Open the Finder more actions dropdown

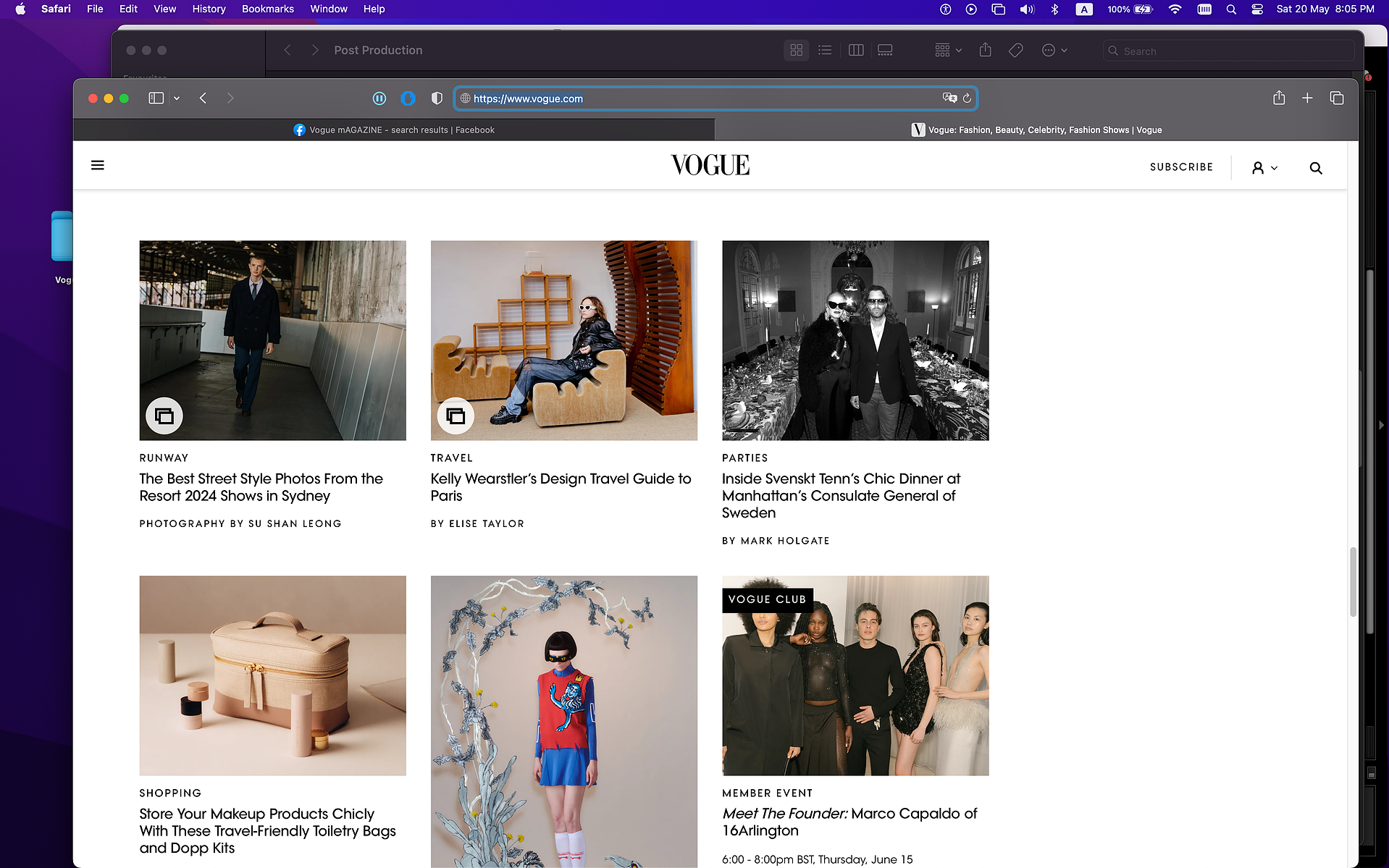(x=1054, y=50)
